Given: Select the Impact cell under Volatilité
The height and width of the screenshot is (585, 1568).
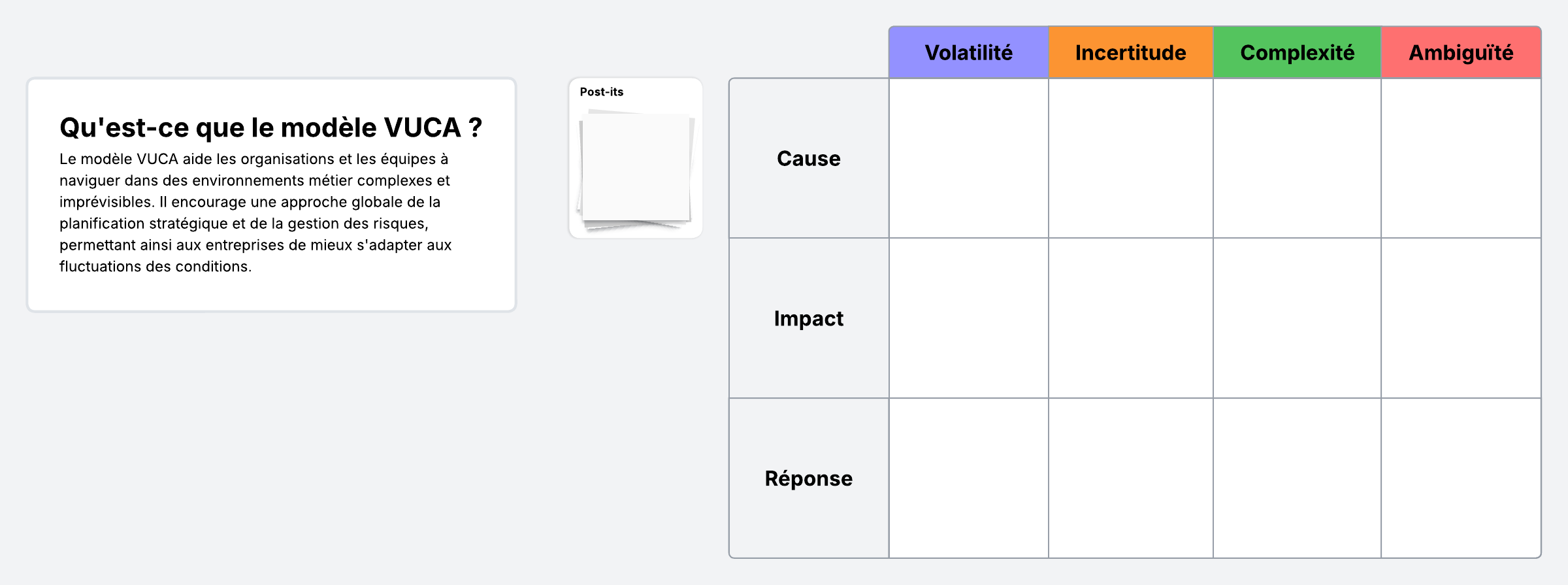Looking at the screenshot, I should pyautogui.click(x=968, y=318).
